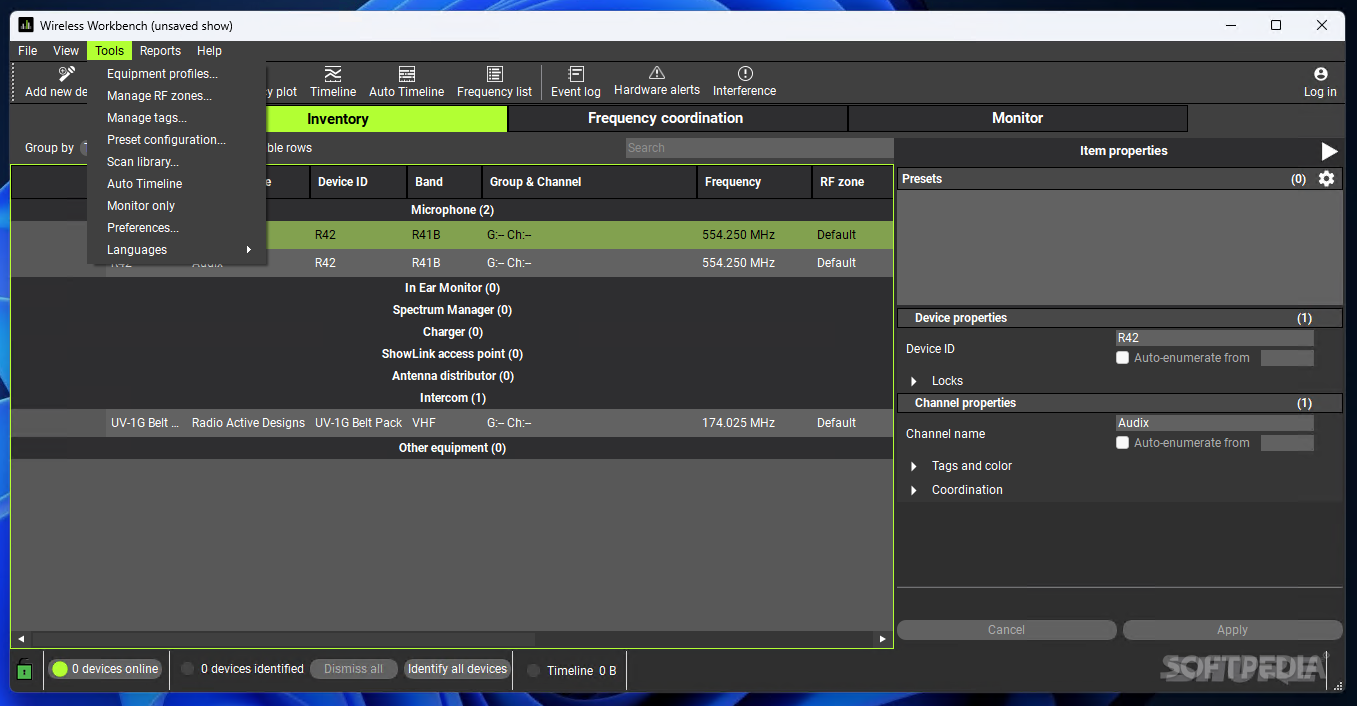The image size is (1357, 706).
Task: Open the Interference alert icon
Action: 745,73
